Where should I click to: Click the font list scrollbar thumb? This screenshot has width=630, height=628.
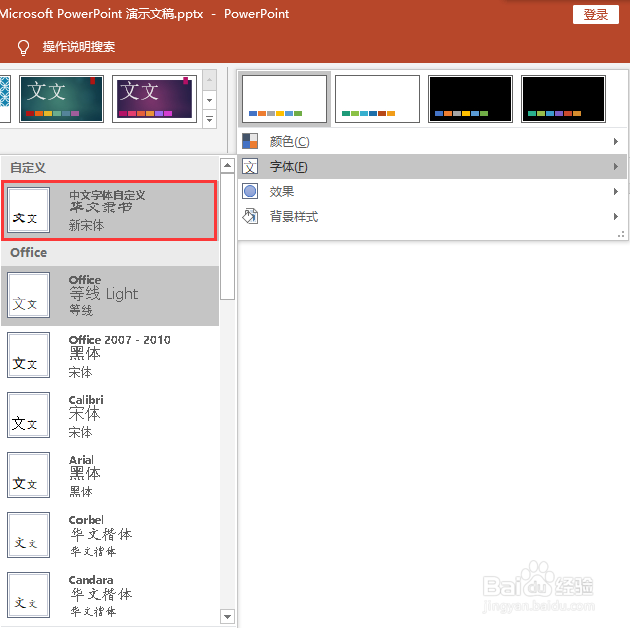[227, 236]
